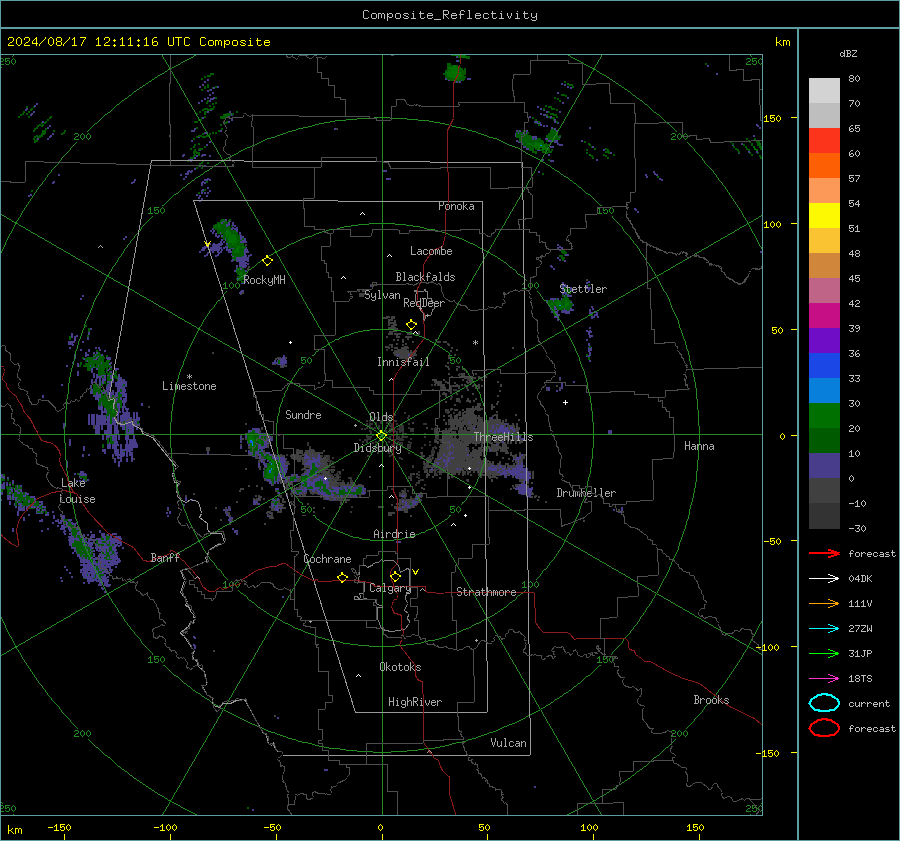Screen dimensions: 900x841
Task: Click the Calgary city label
Action: pyautogui.click(x=390, y=588)
